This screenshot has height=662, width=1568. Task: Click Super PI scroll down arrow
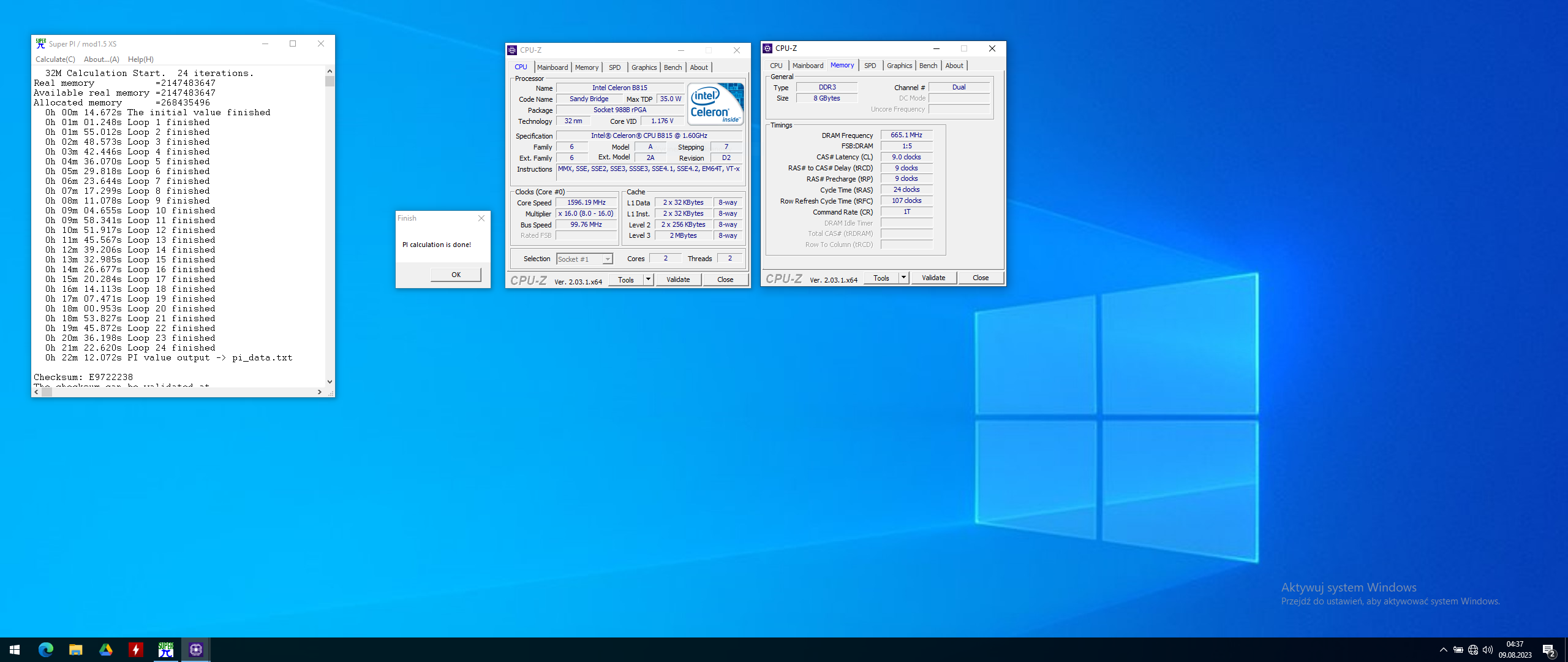click(330, 381)
